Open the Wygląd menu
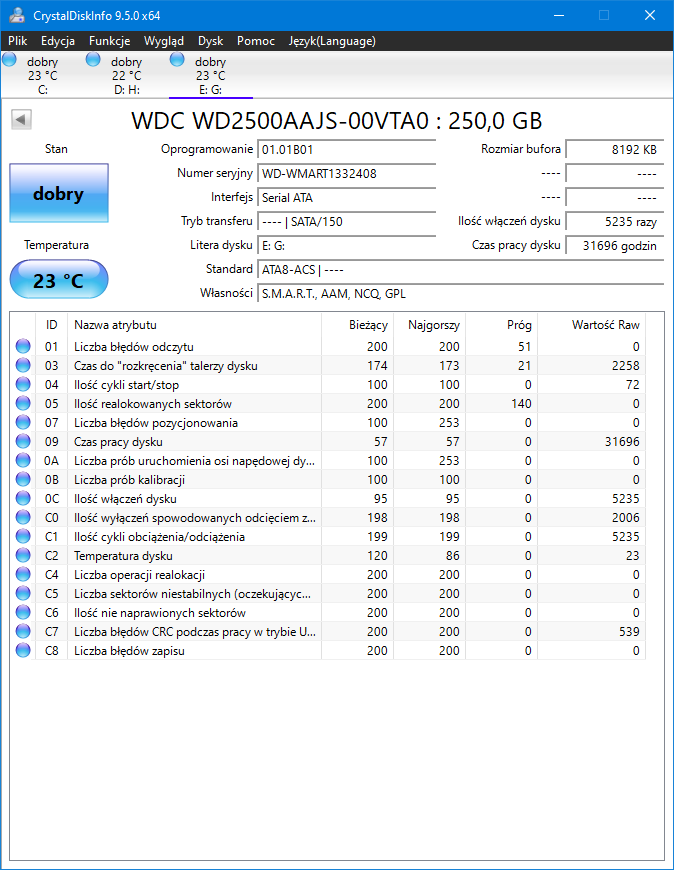 coord(164,41)
